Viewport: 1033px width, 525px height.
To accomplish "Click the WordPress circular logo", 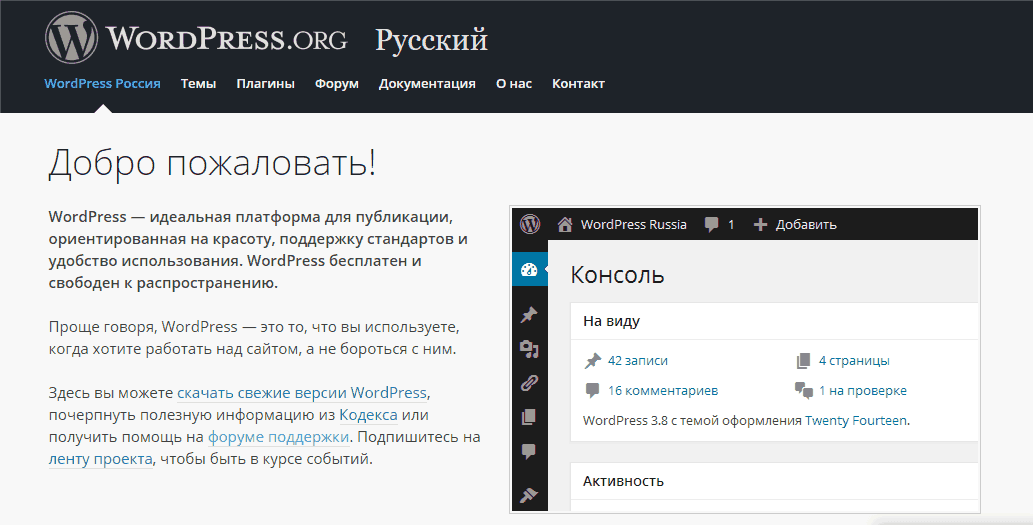I will point(71,38).
